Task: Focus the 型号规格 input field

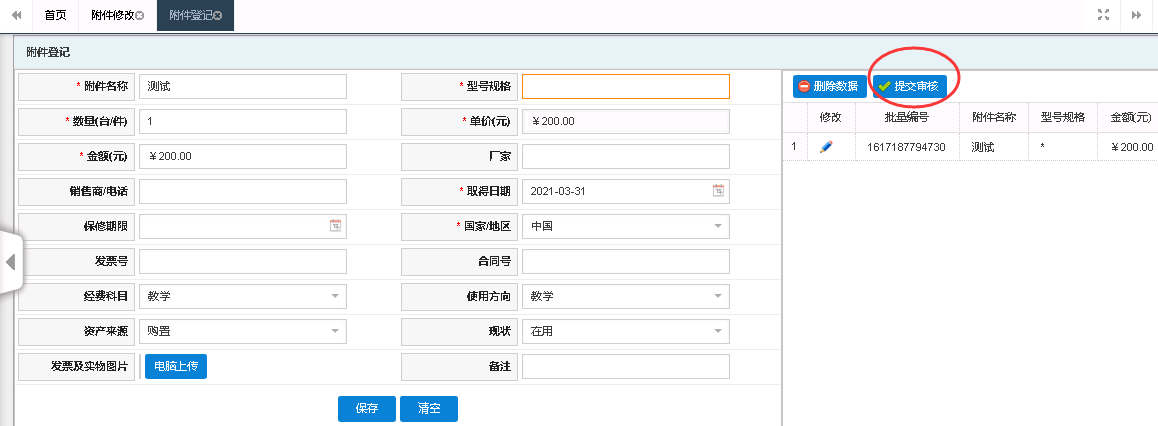Action: pos(625,87)
